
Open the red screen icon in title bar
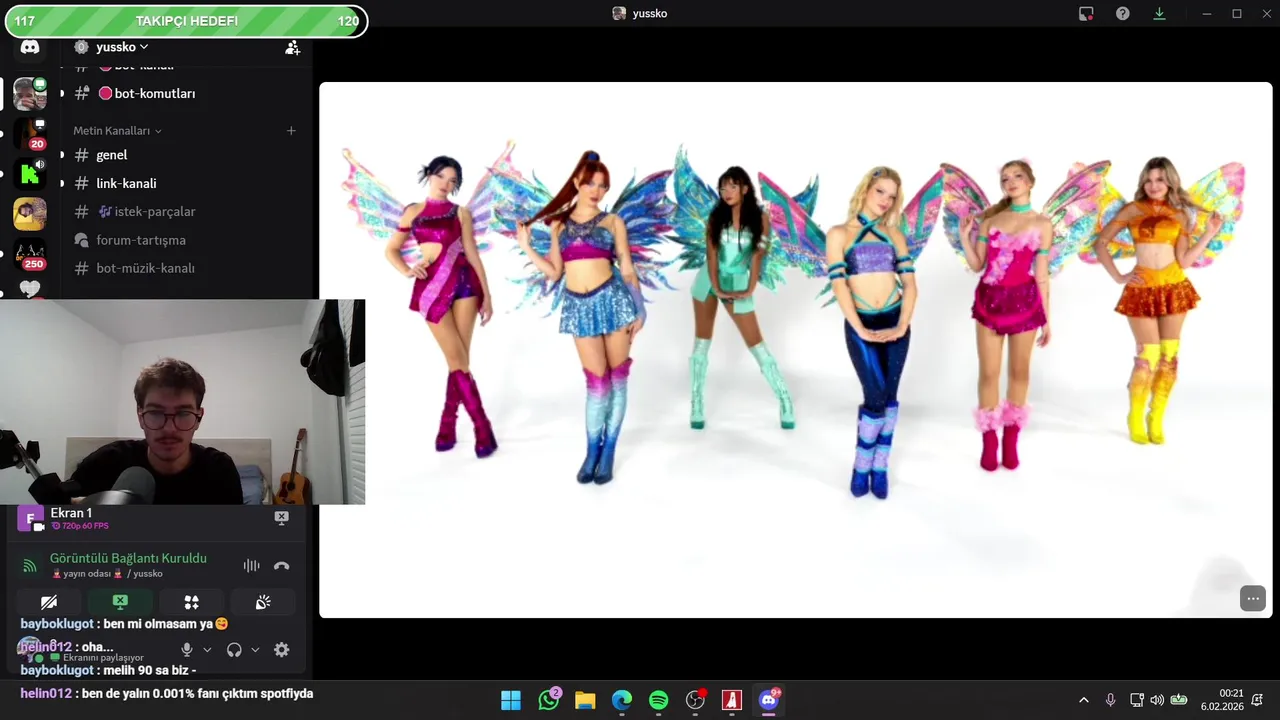click(x=1086, y=13)
